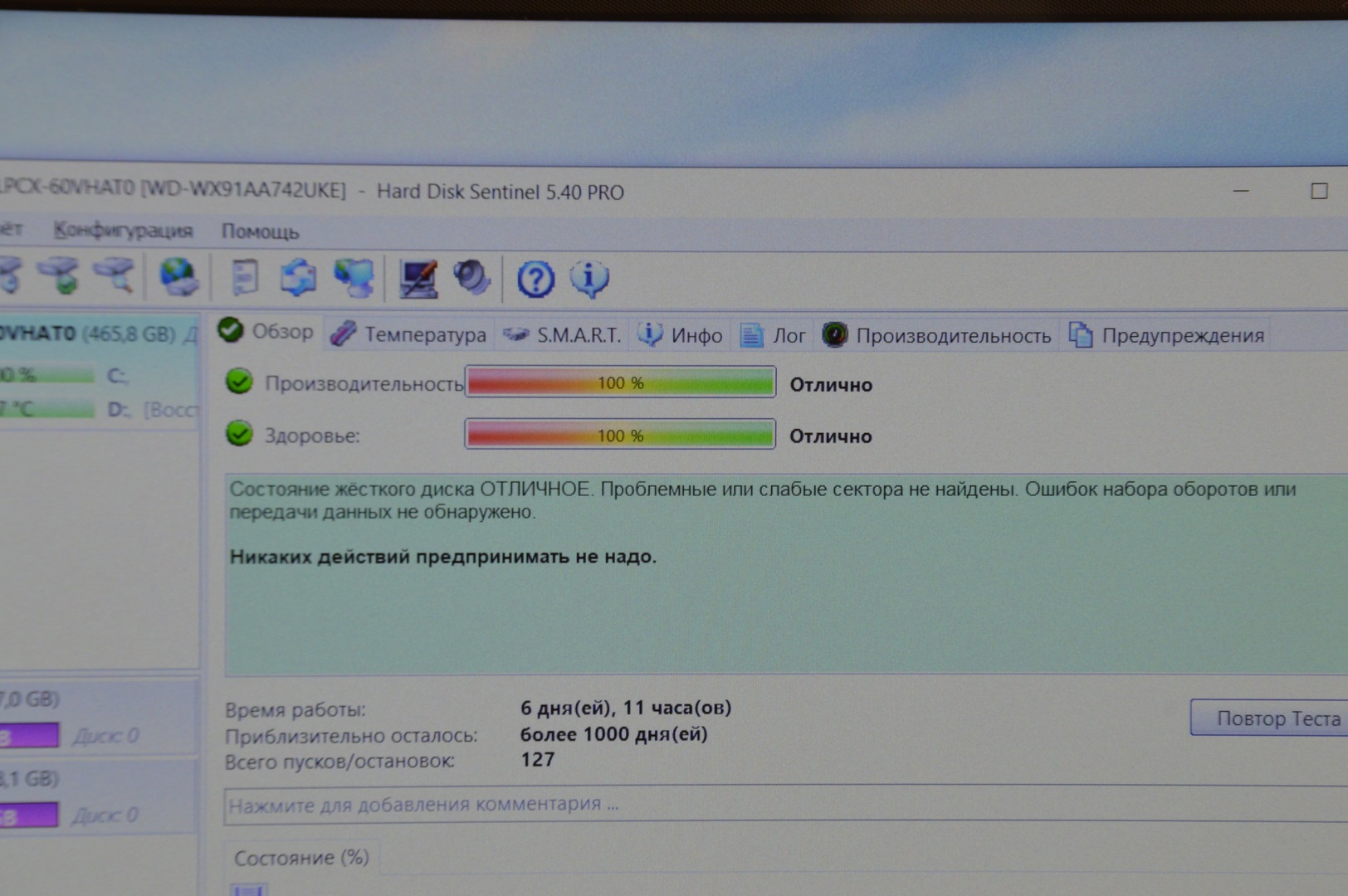Click the monitor with screwdriver configuration icon
Screen dimensions: 1348x896
(x=418, y=279)
